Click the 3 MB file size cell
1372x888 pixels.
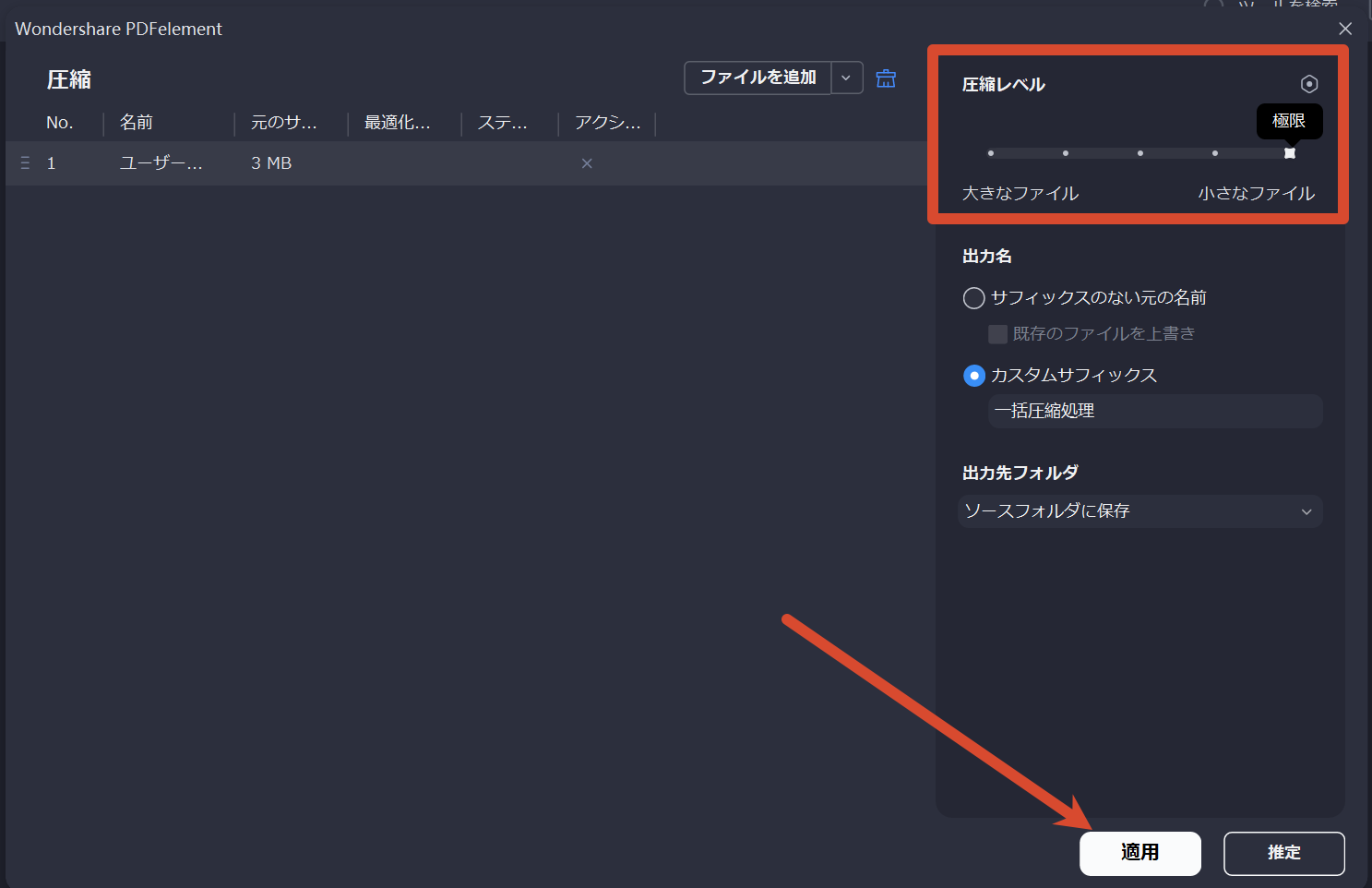pyautogui.click(x=271, y=163)
